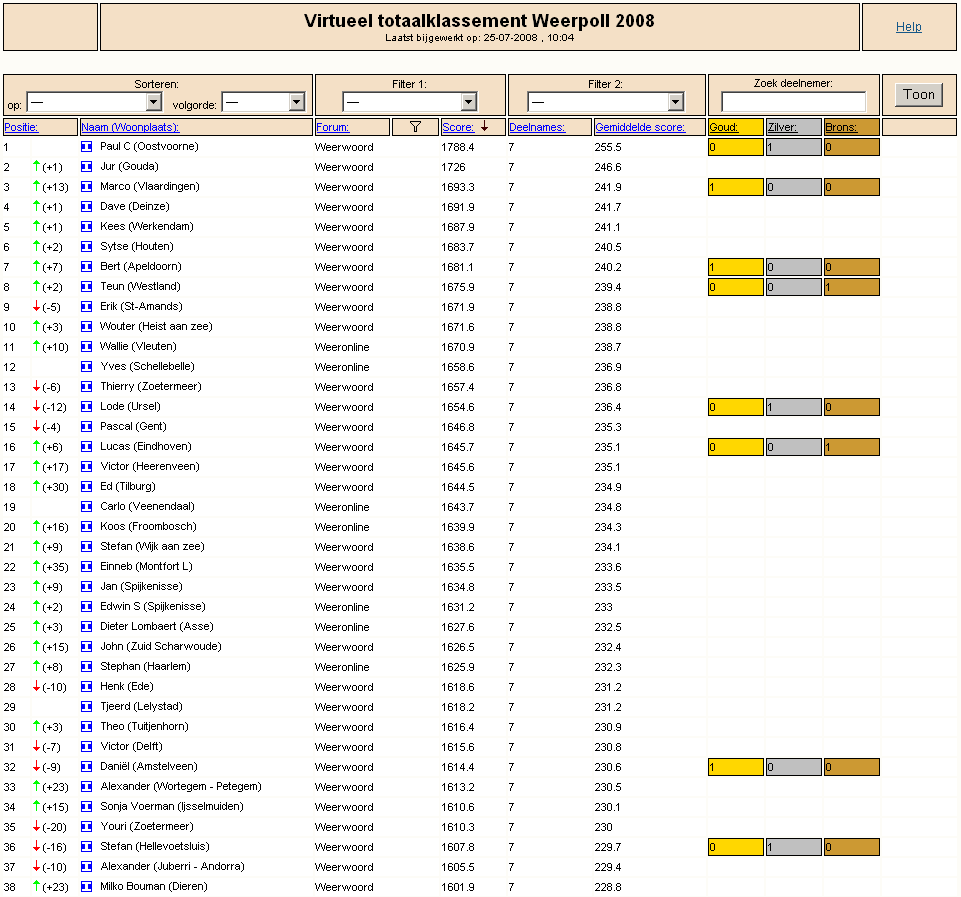Click the Naam (Woonplaats) column header

coord(130,127)
